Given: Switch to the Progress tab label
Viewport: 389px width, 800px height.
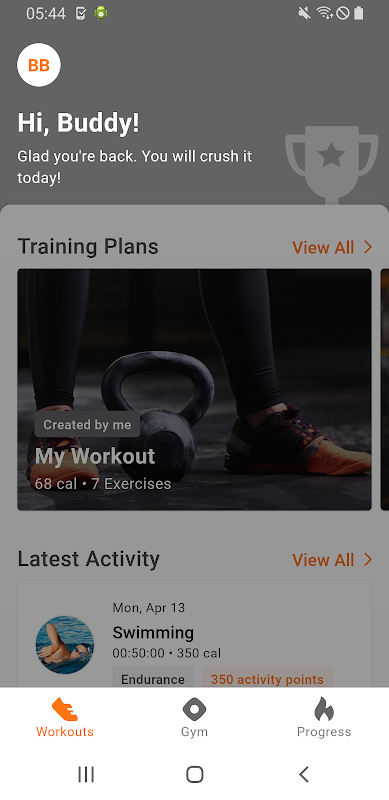Looking at the screenshot, I should pyautogui.click(x=324, y=732).
